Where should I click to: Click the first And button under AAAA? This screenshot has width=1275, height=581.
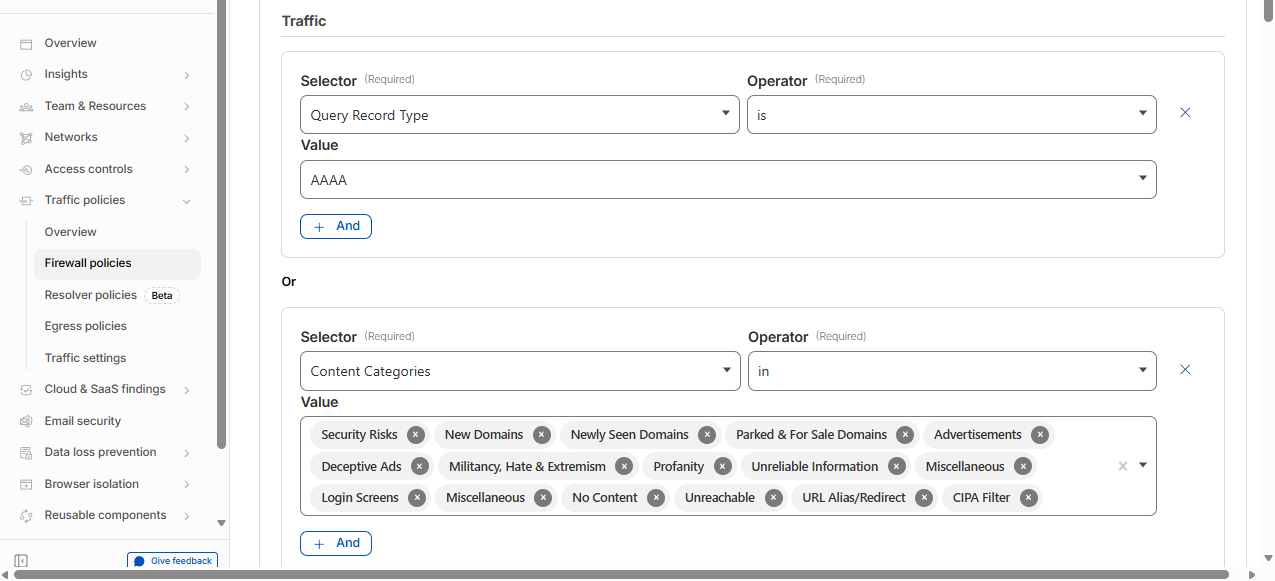click(x=336, y=227)
